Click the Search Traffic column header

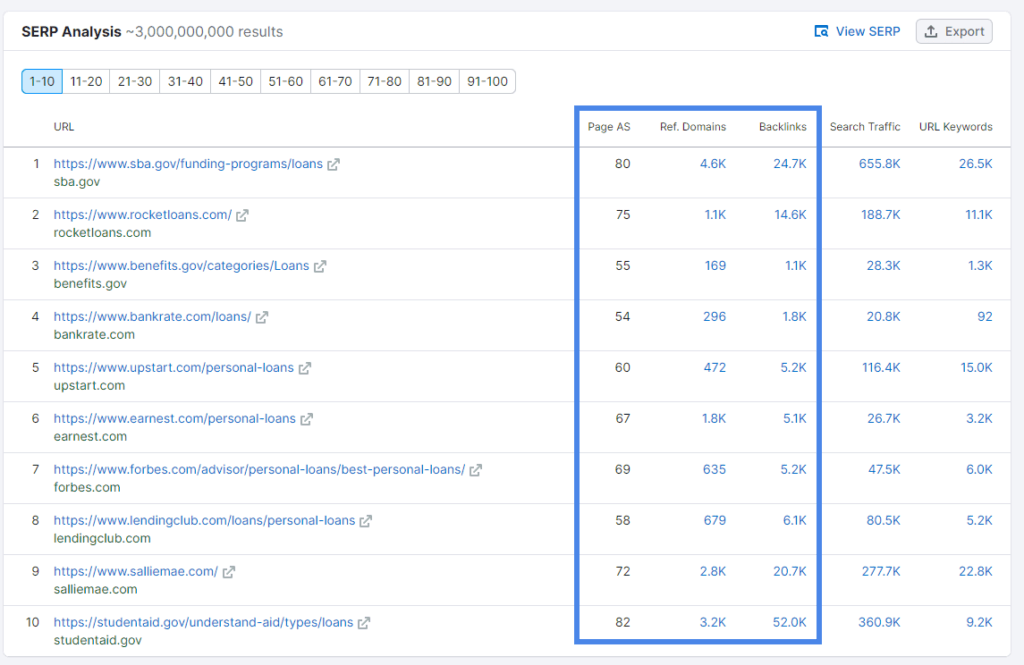(865, 127)
